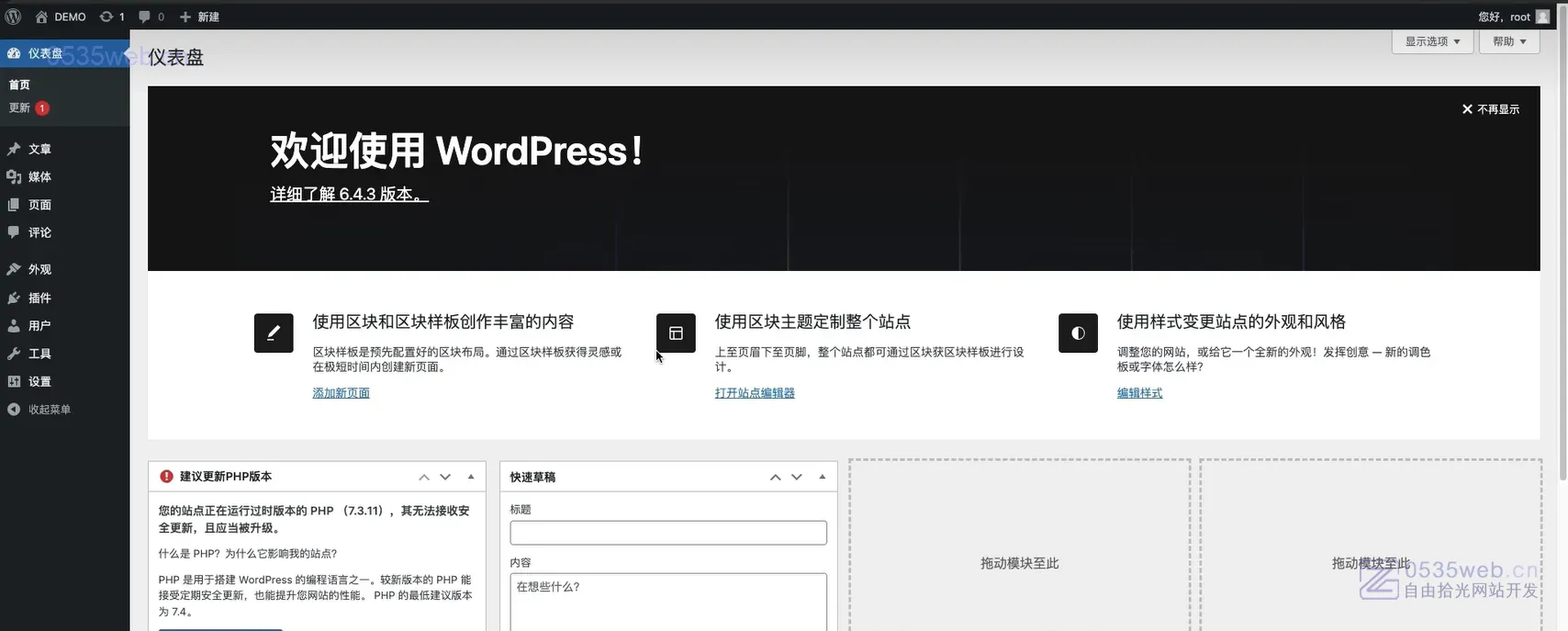This screenshot has width=1568, height=631.
Task: Click the layout icon for block themes
Action: [676, 333]
